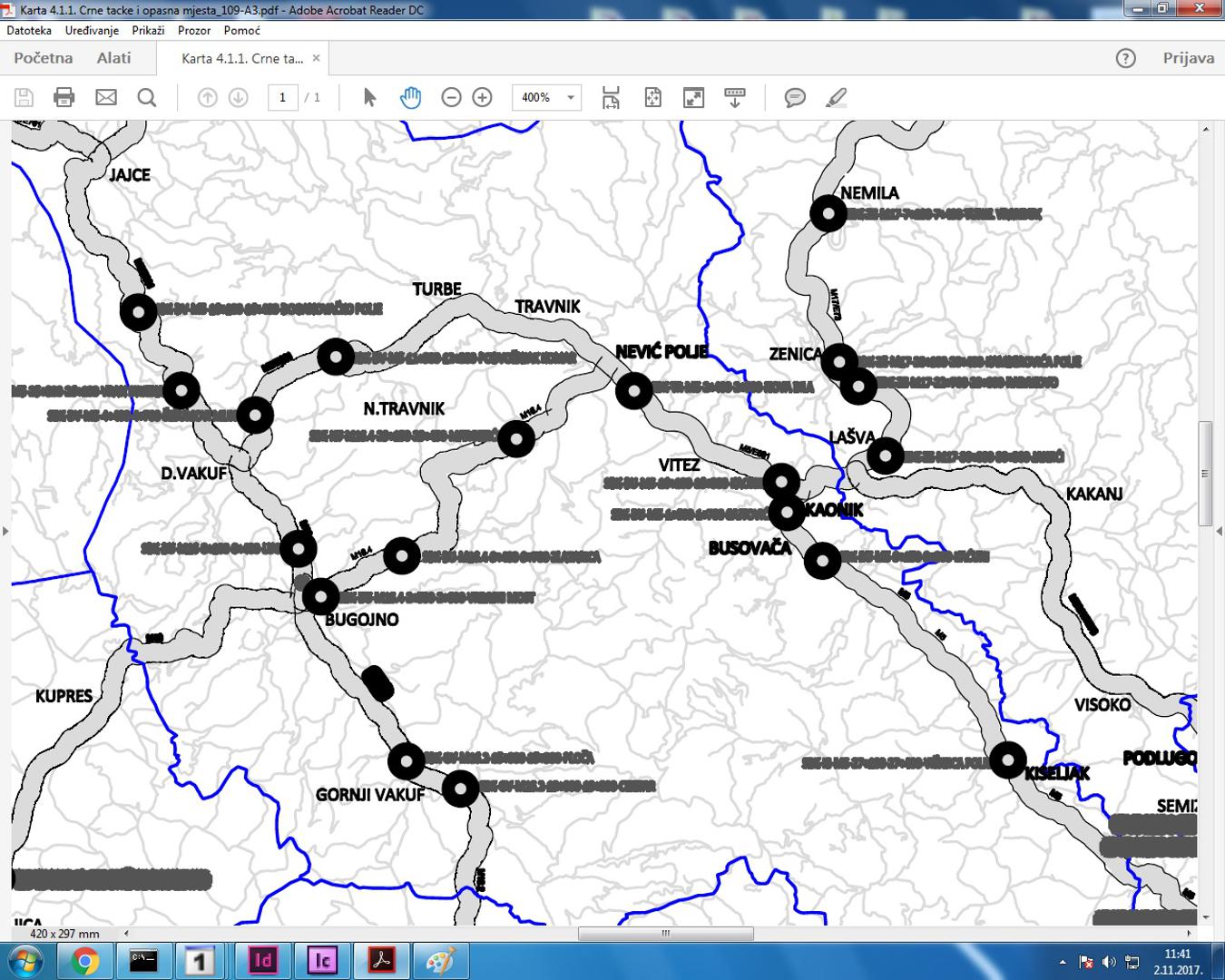This screenshot has width=1225, height=980.
Task: Click the Save file icon
Action: click(x=24, y=97)
